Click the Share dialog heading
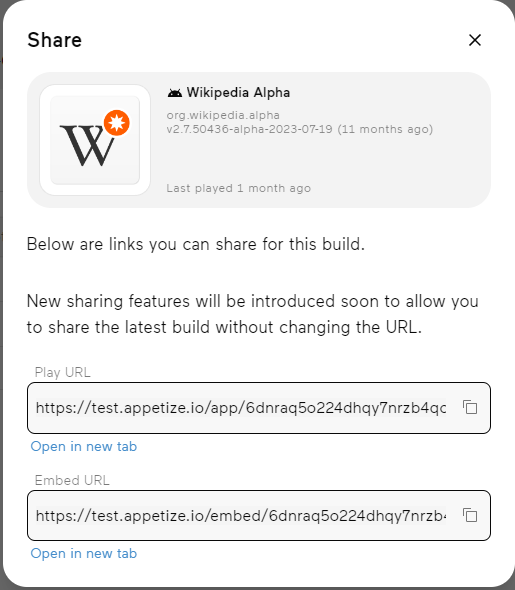Viewport: 515px width, 590px height. [x=55, y=40]
